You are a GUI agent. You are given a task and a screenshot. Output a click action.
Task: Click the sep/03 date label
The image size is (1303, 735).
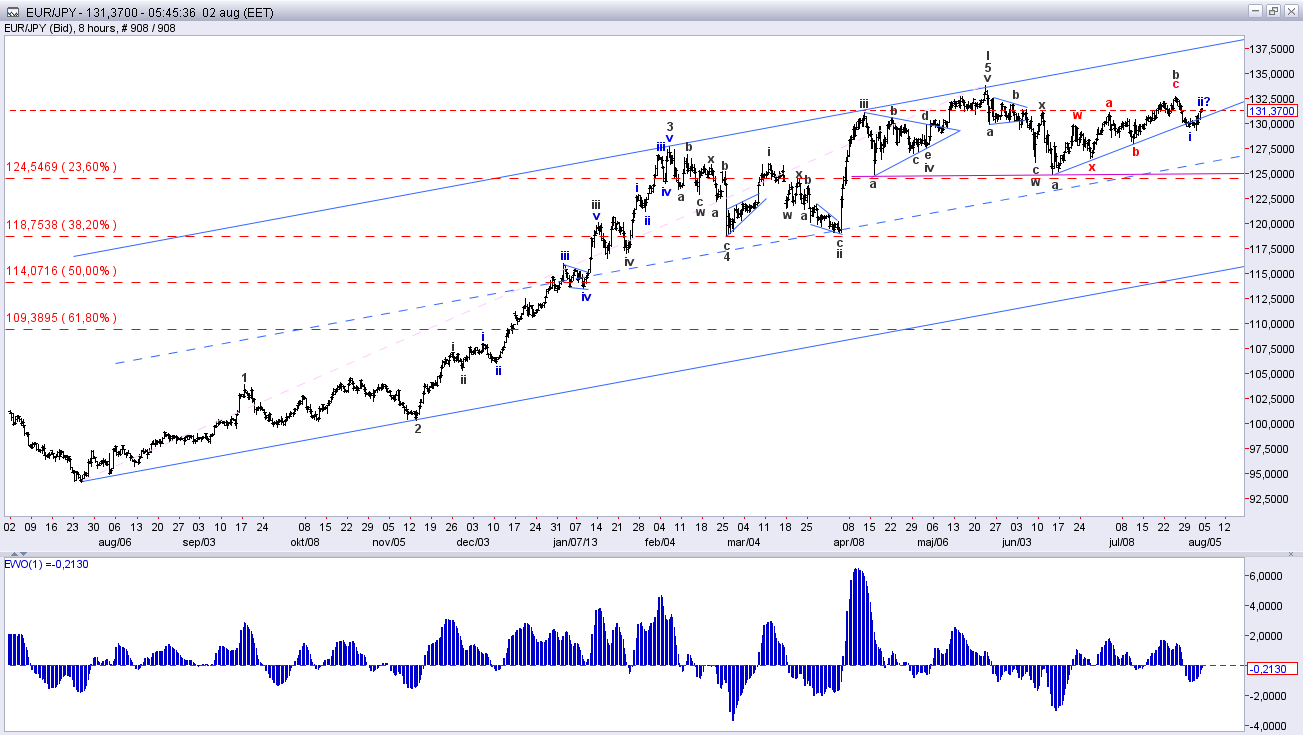click(x=198, y=541)
